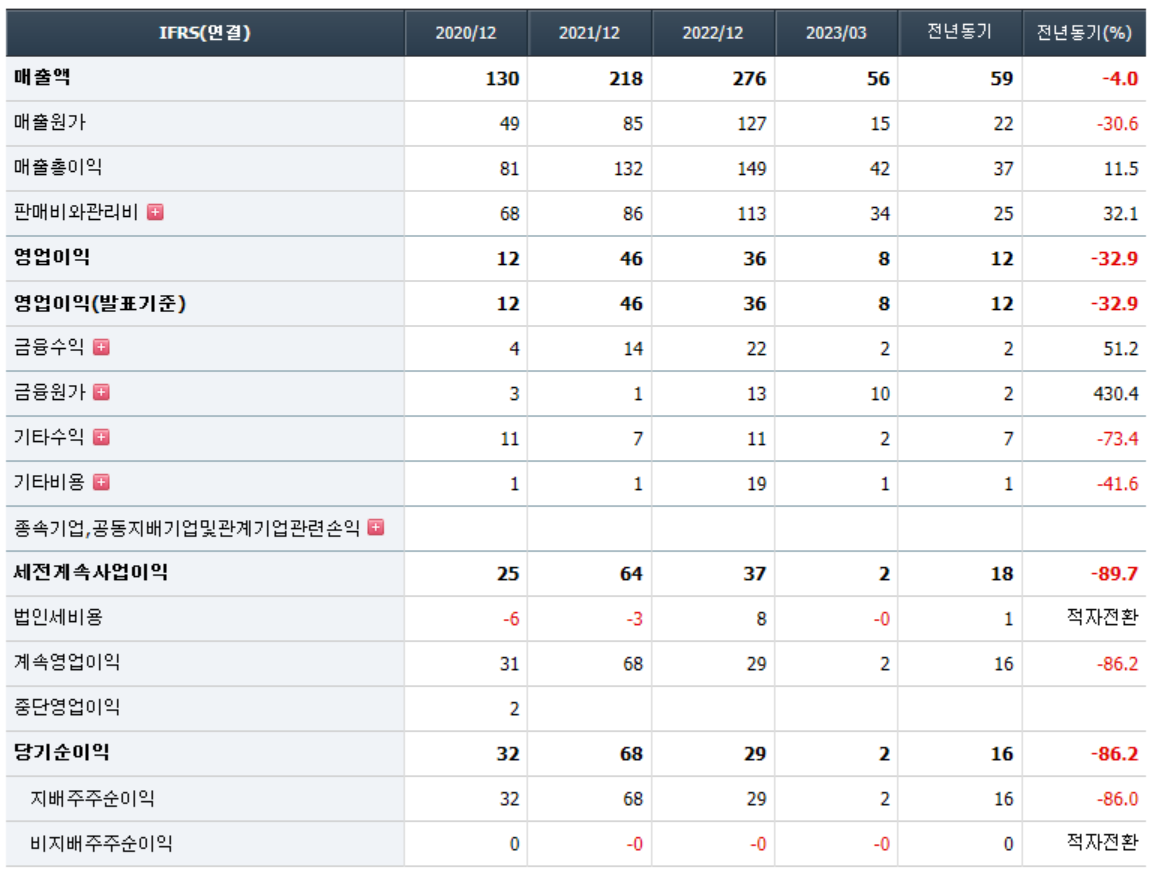
Task: Select the 지배주주순이익 row label
Action: pyautogui.click(x=92, y=798)
